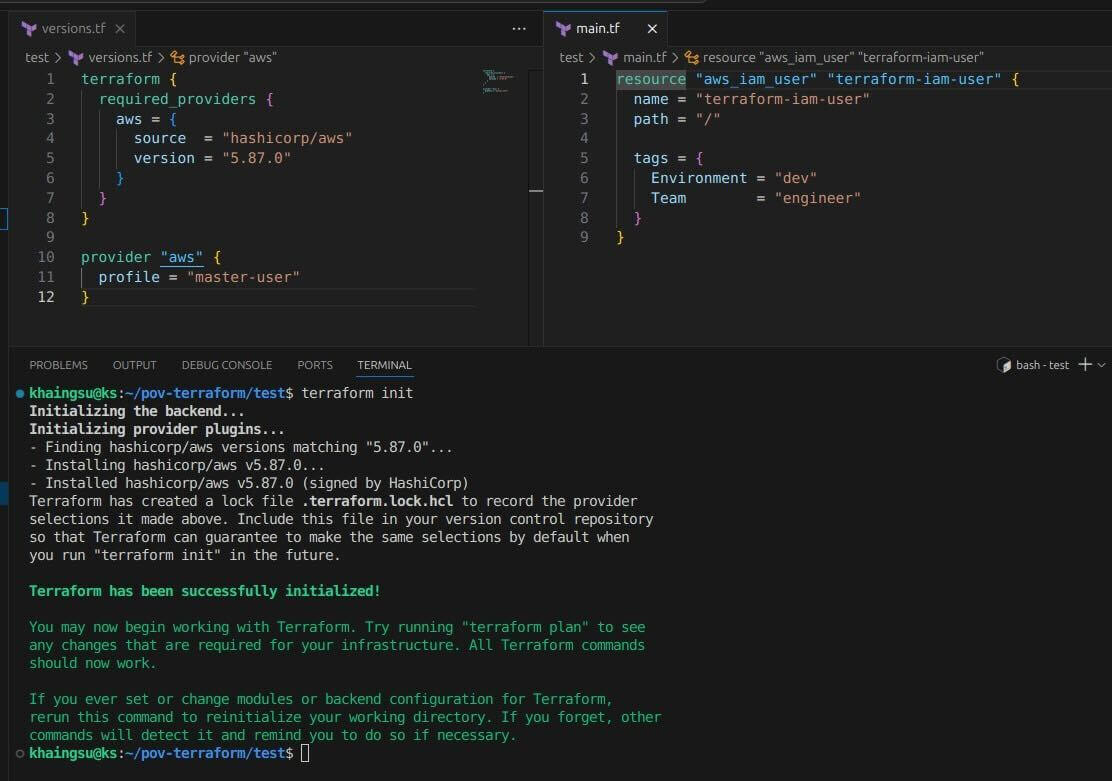Screen dimensions: 1112x781
Task: Click the "master-user" profile value
Action: pos(243,277)
